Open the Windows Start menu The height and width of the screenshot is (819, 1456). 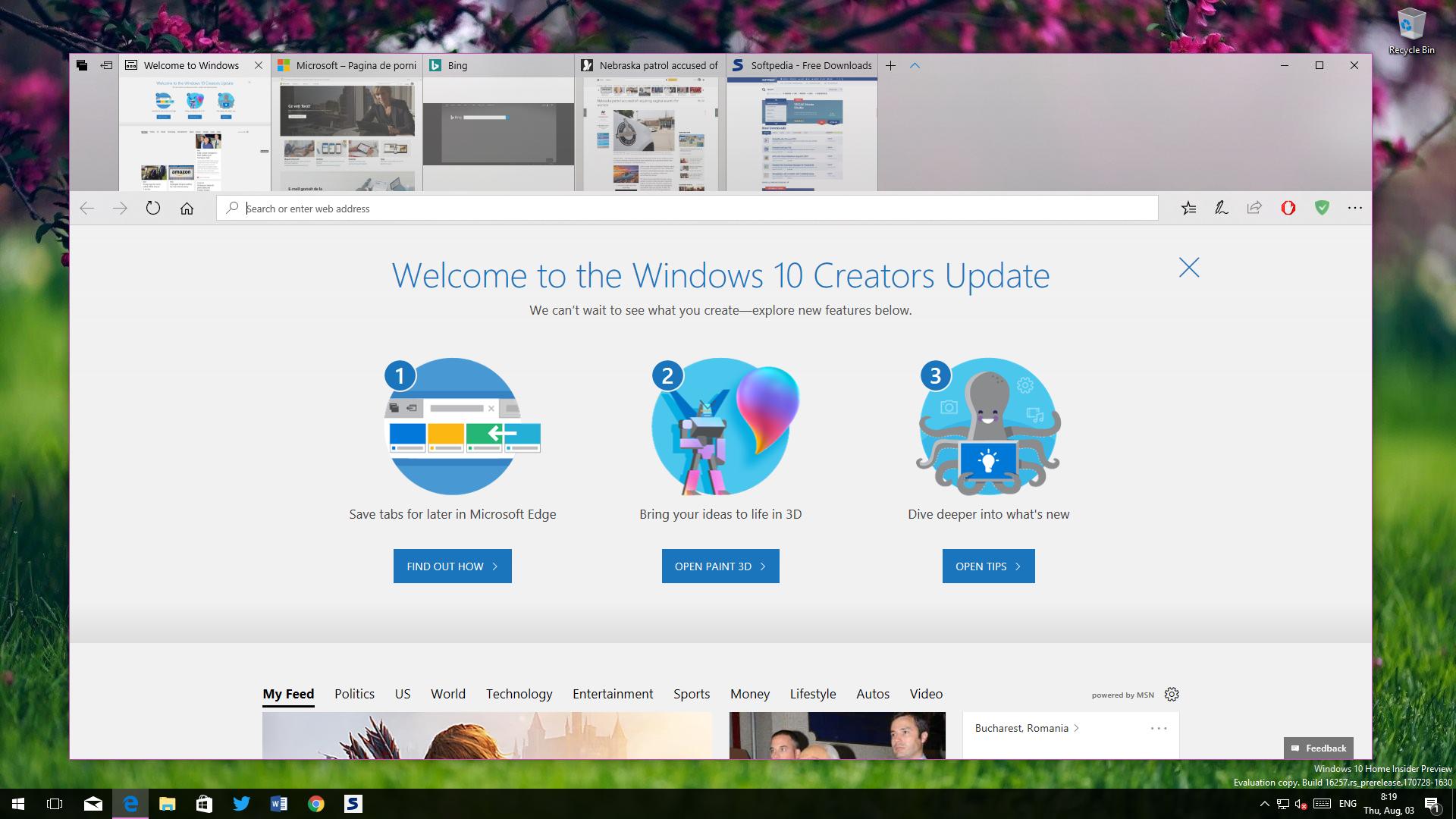pos(18,804)
